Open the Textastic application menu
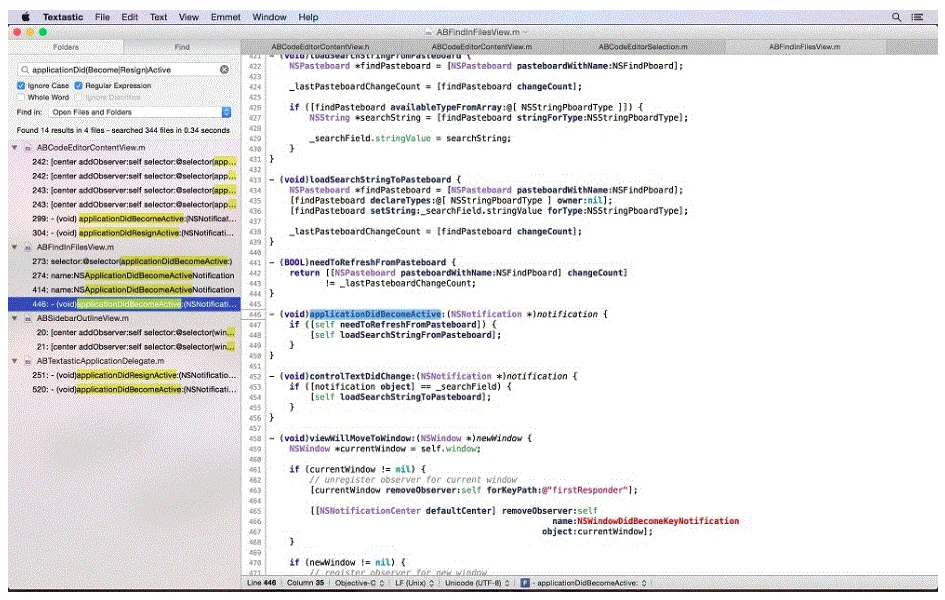The width and height of the screenshot is (945, 600). click(63, 17)
